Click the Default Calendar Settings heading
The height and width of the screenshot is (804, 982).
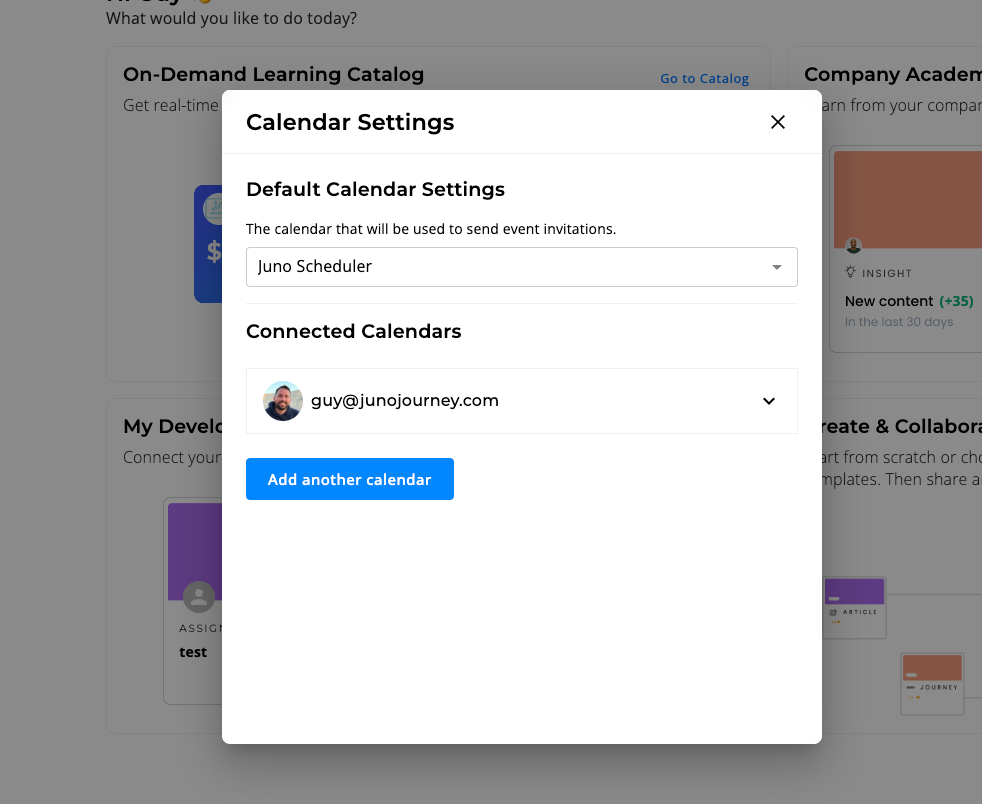point(375,189)
